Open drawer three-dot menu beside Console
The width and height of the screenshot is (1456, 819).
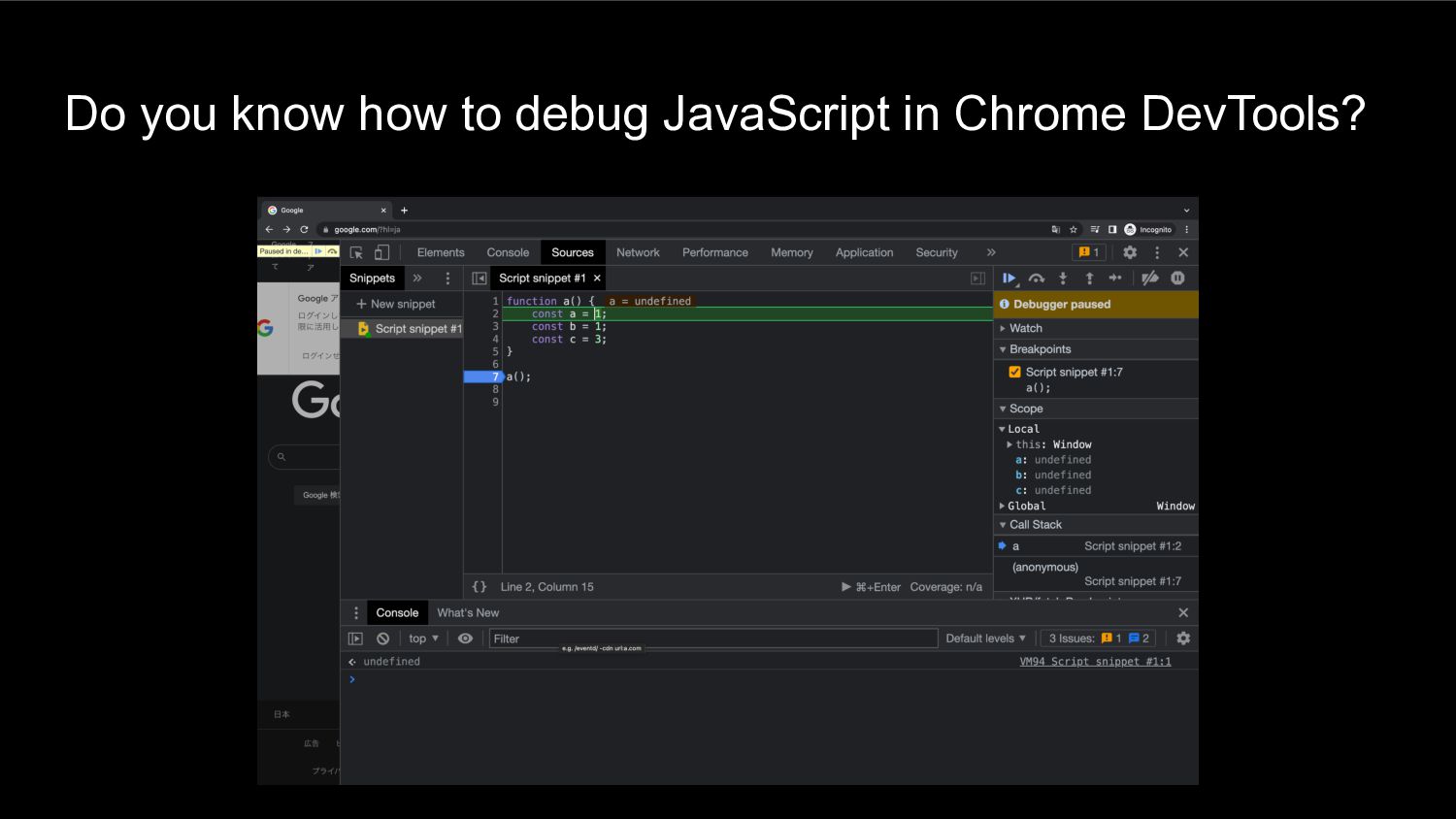[356, 613]
